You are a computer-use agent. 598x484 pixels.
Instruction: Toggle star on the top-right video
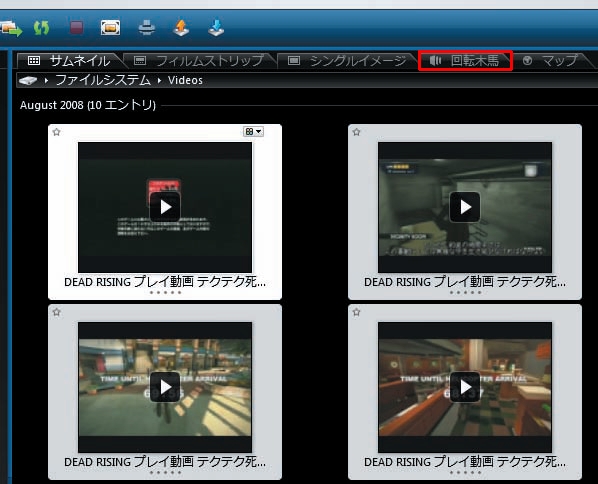(357, 132)
